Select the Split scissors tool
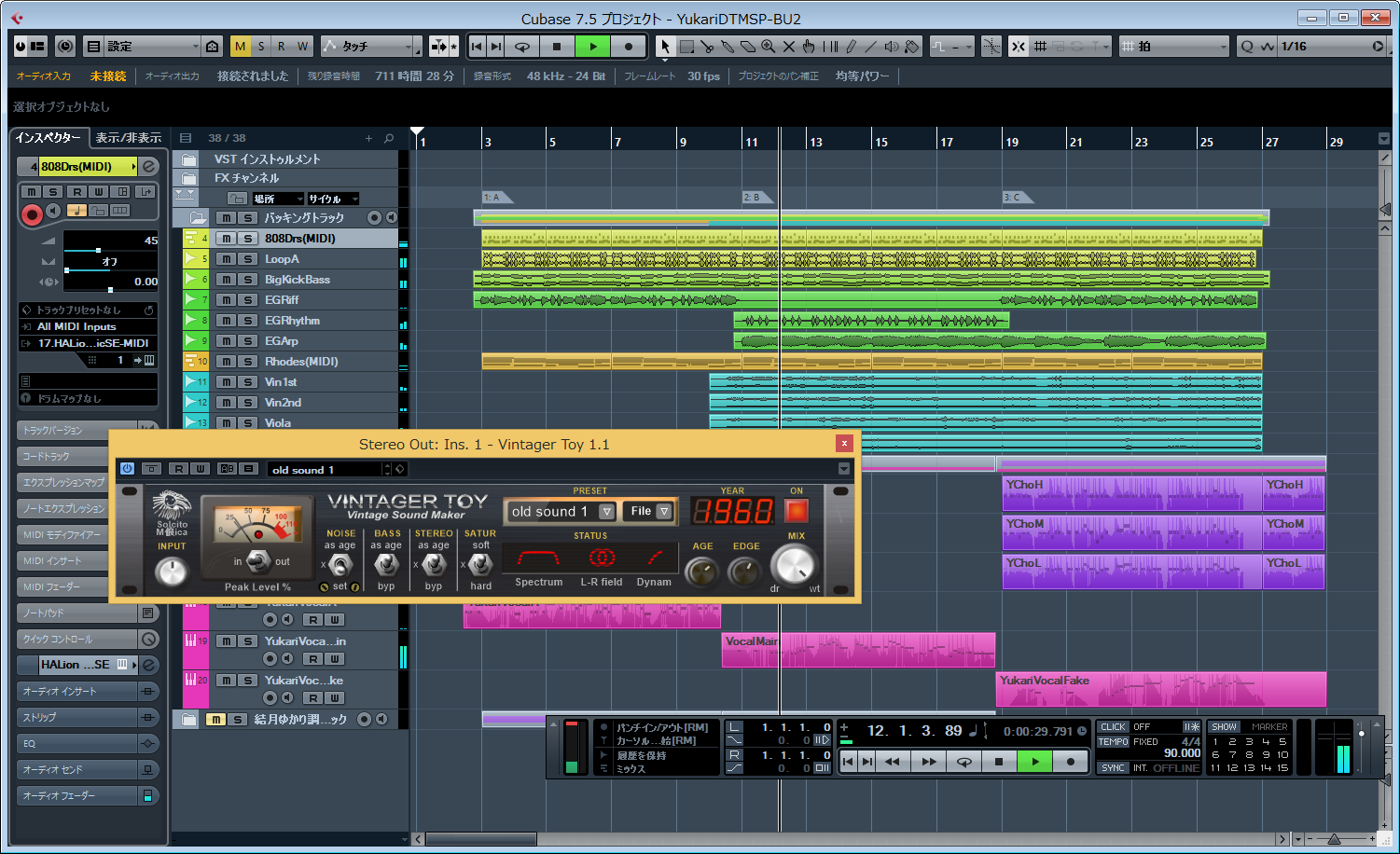This screenshot has height=854, width=1400. coord(707,46)
